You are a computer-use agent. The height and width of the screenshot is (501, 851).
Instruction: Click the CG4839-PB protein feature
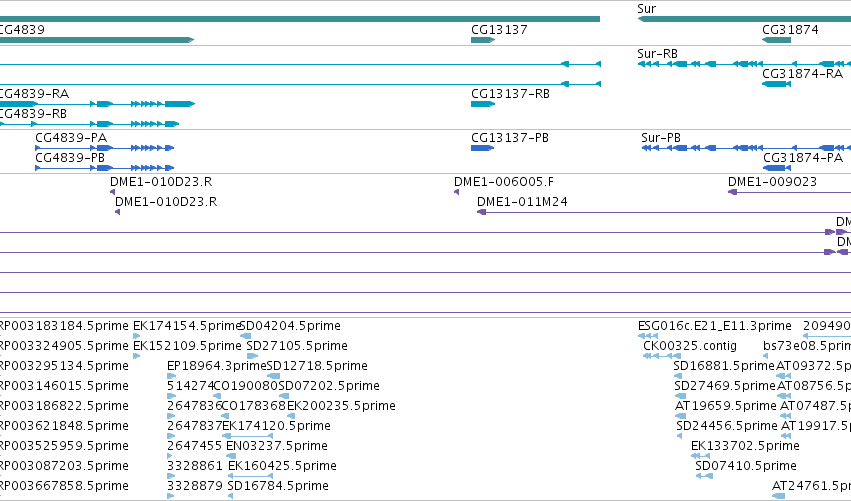tap(105, 168)
